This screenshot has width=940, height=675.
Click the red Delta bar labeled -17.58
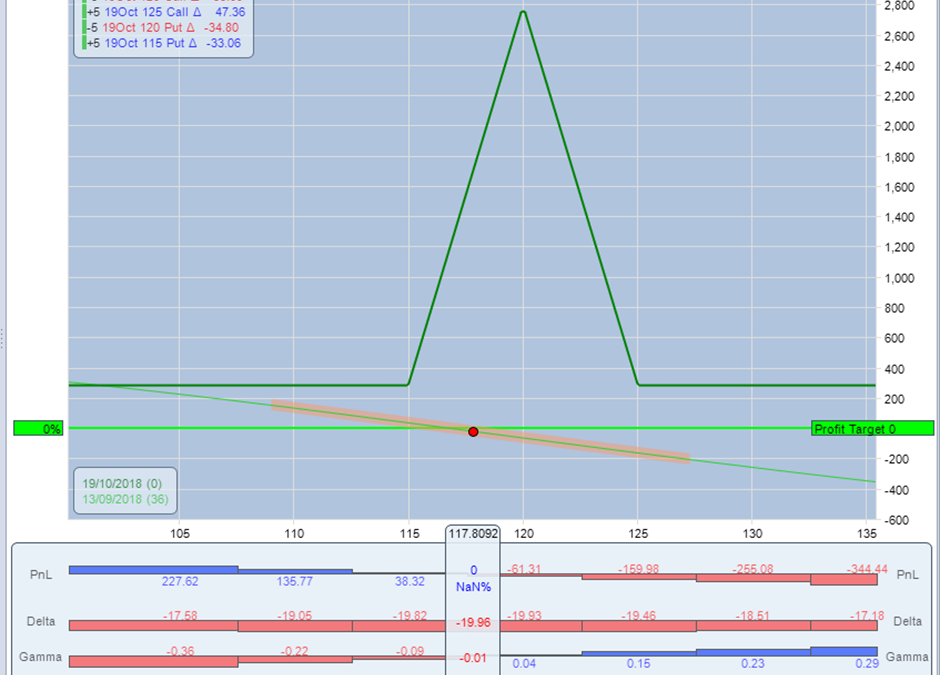(x=153, y=626)
